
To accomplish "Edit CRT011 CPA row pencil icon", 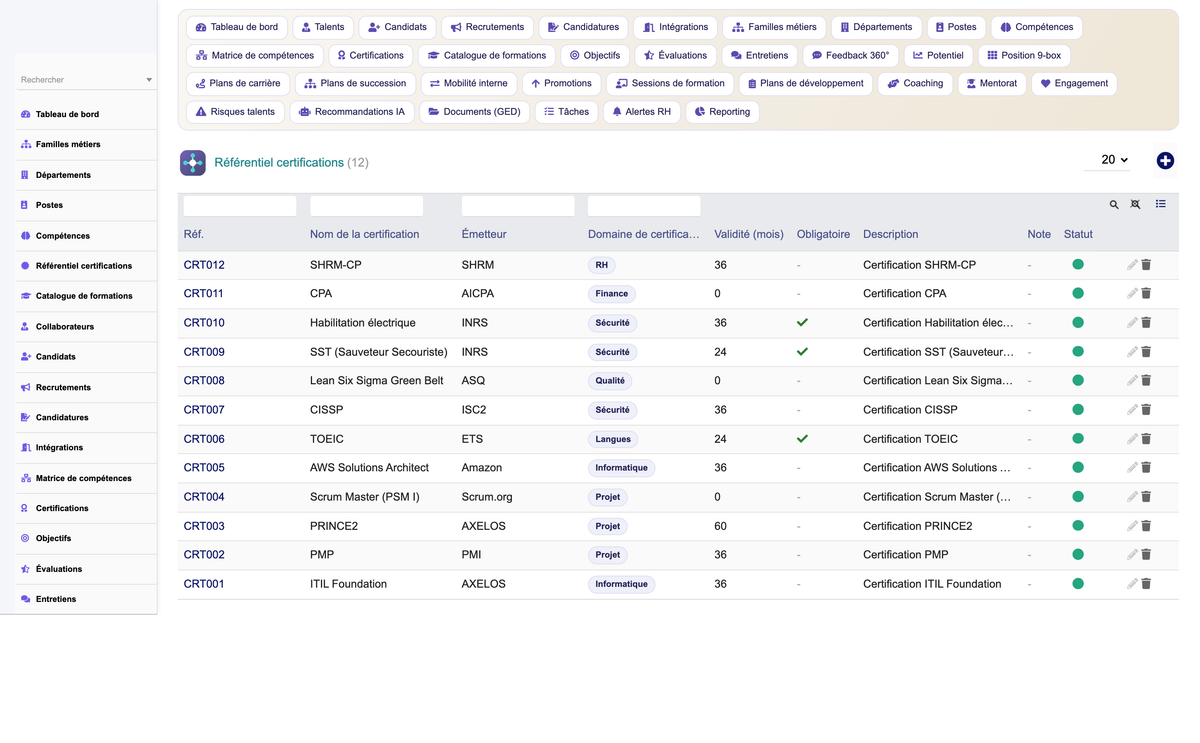I will [1132, 294].
